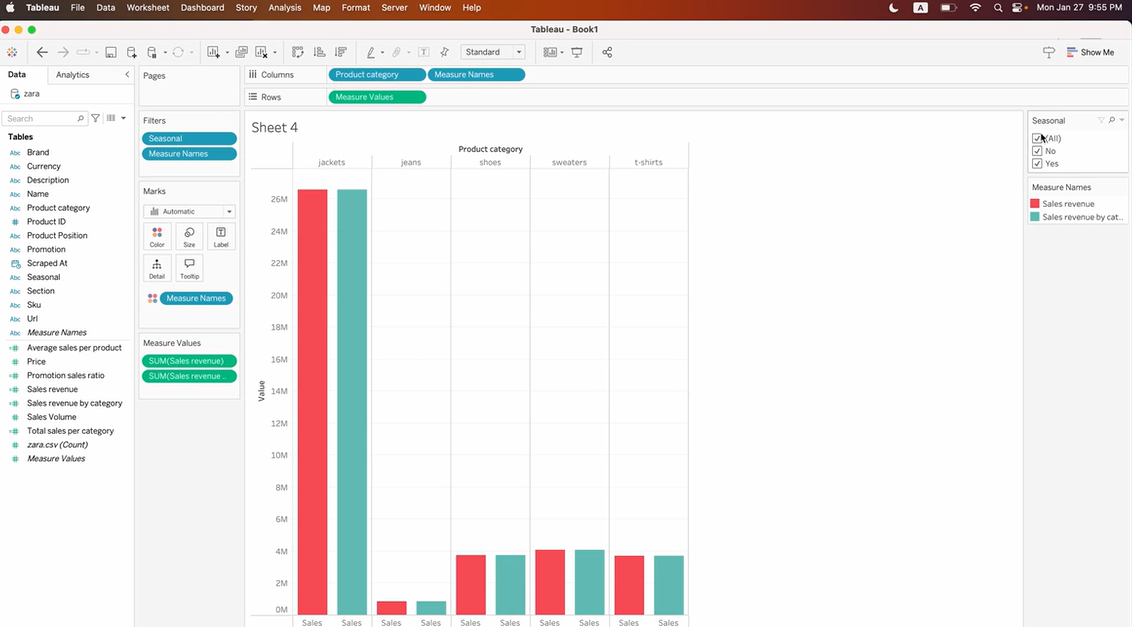Click the Sort Descending icon
The height and width of the screenshot is (627, 1132).
[x=341, y=52]
